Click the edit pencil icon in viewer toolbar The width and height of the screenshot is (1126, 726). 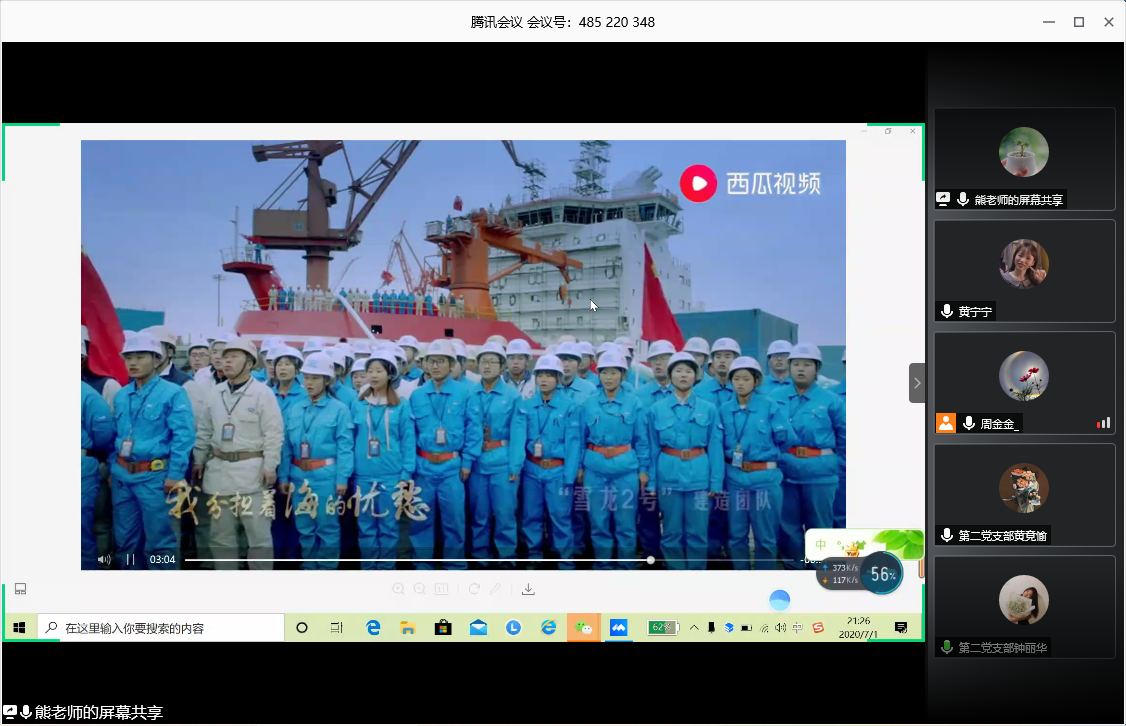click(x=495, y=589)
